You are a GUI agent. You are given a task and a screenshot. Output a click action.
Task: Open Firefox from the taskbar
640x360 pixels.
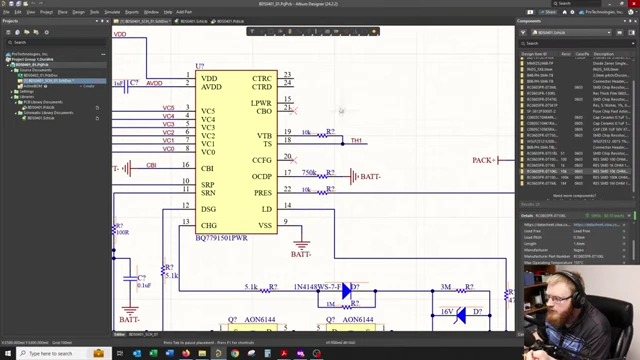pos(186,353)
